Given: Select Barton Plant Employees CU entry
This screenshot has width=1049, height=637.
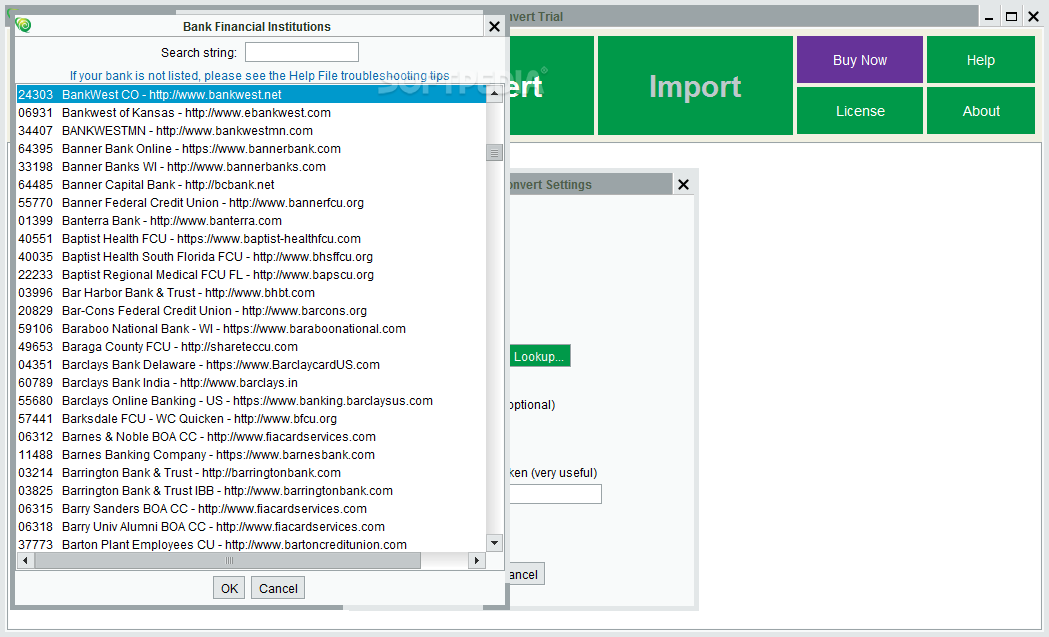Looking at the screenshot, I should pos(252,545).
